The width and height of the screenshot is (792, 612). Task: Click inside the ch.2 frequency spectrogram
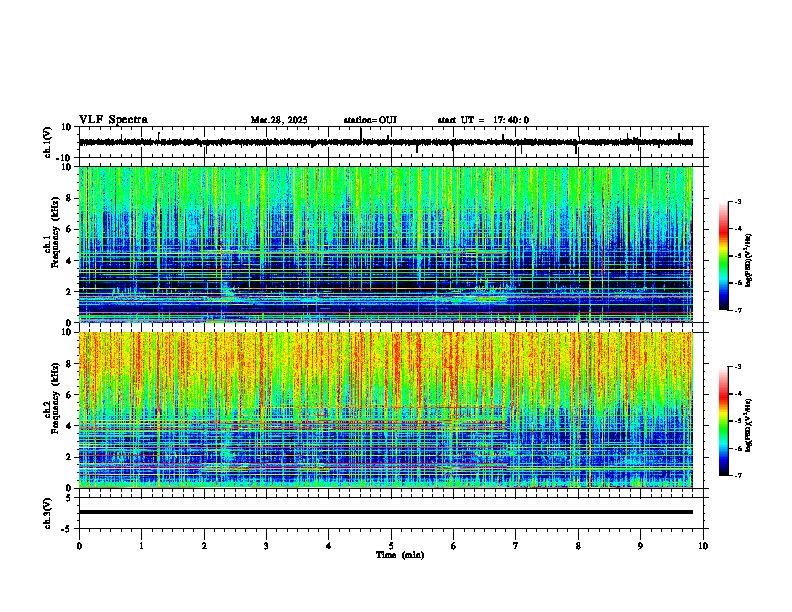coord(386,410)
